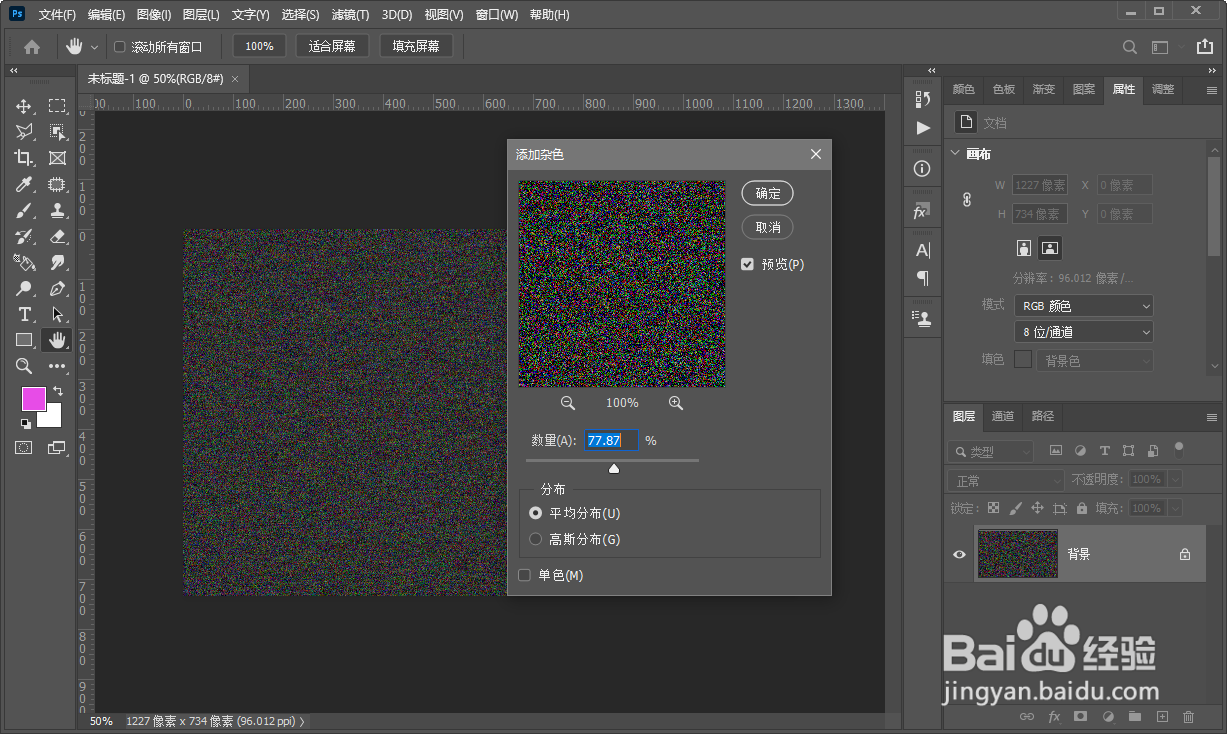Image resolution: width=1227 pixels, height=734 pixels.
Task: Open the 滤镜(T) menu
Action: (x=350, y=15)
